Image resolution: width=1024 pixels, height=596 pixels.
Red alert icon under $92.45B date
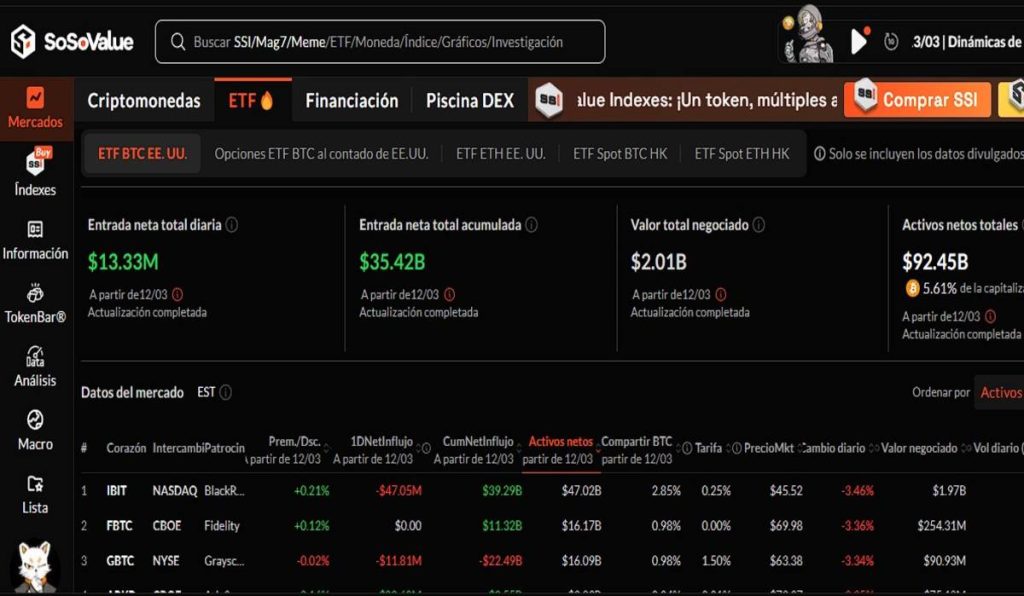(x=990, y=316)
